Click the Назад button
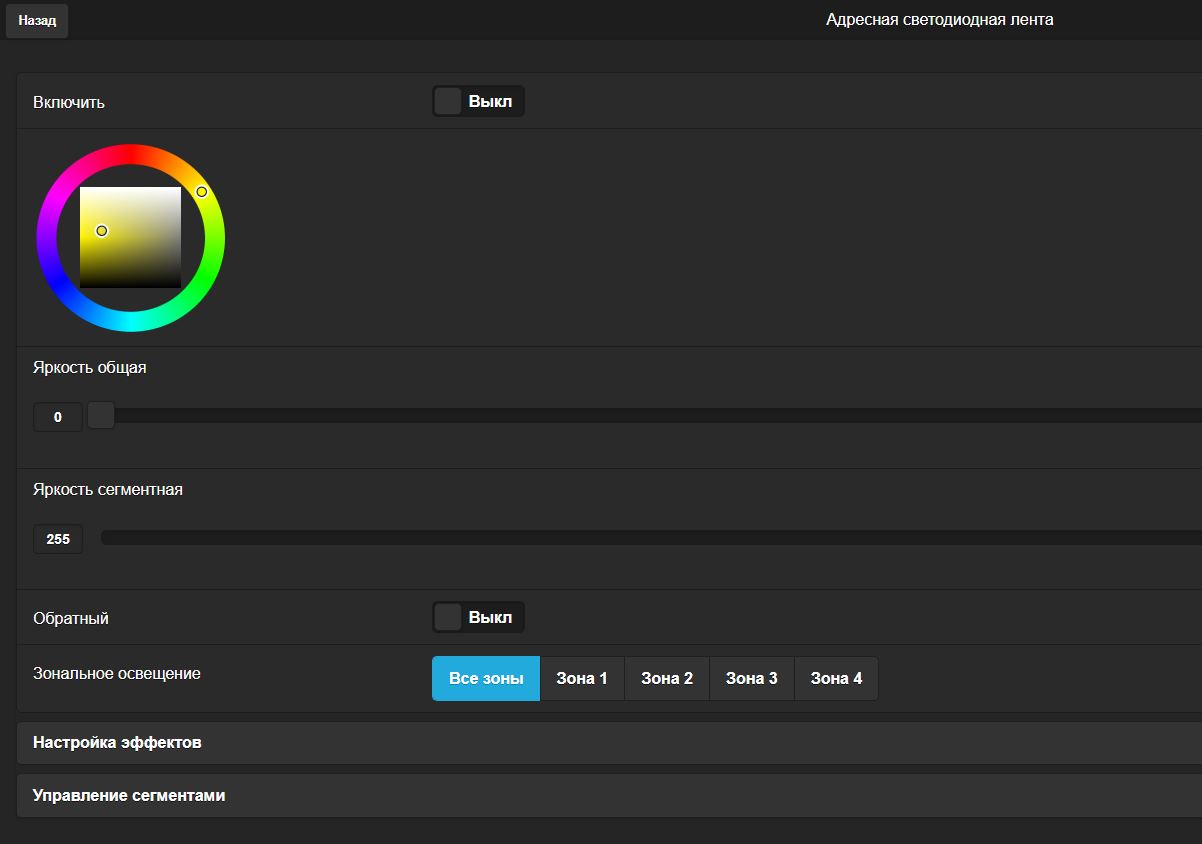Screen dimensions: 1202x844 [37, 21]
